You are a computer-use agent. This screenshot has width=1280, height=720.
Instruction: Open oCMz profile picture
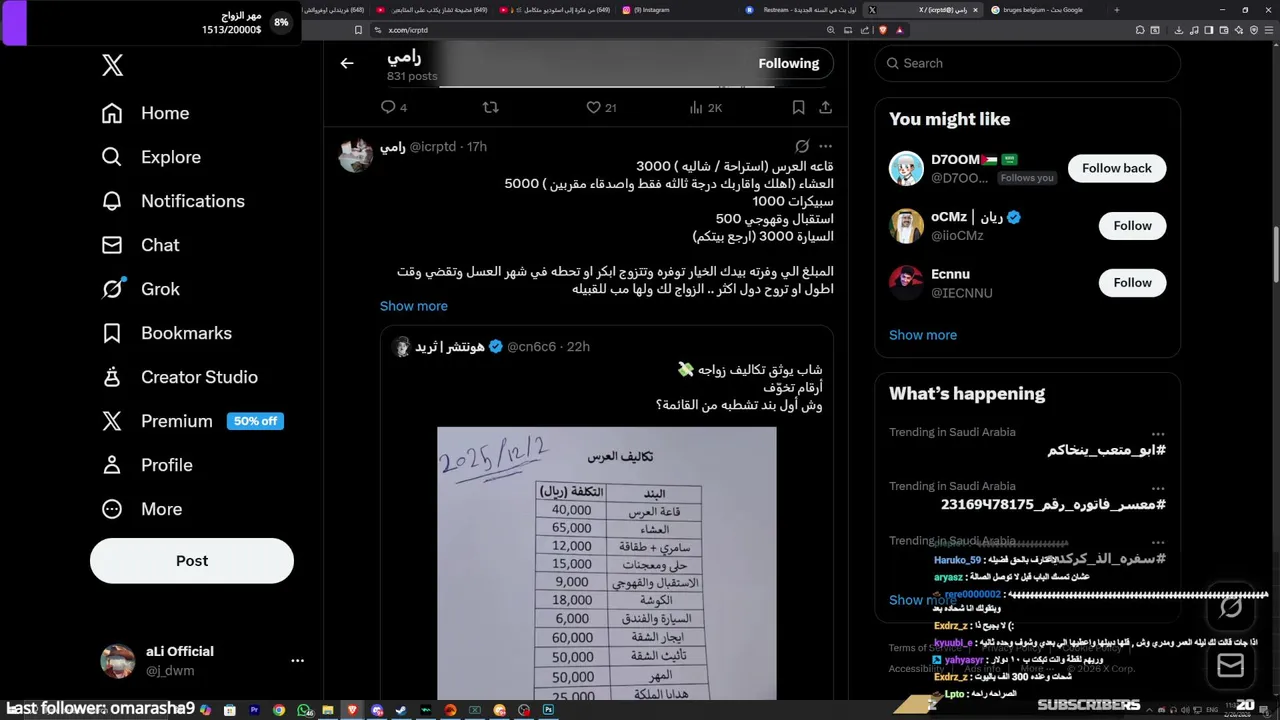907,226
